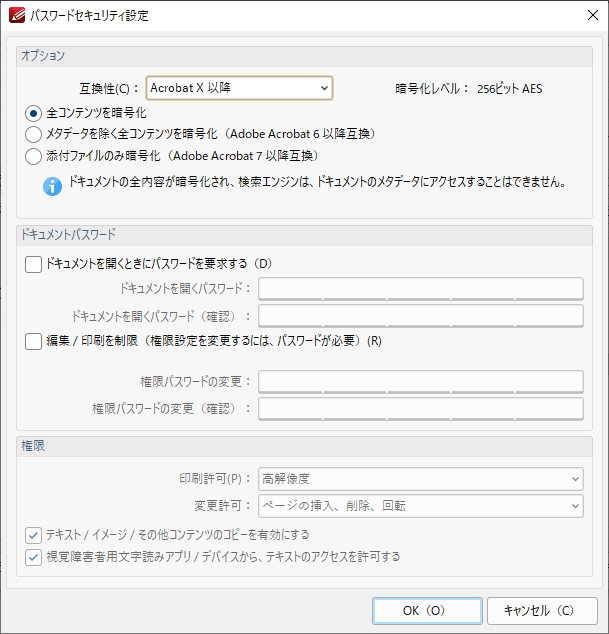Select 全コンテンツを暗号化 radio button
This screenshot has width=609, height=634.
pyautogui.click(x=33, y=113)
